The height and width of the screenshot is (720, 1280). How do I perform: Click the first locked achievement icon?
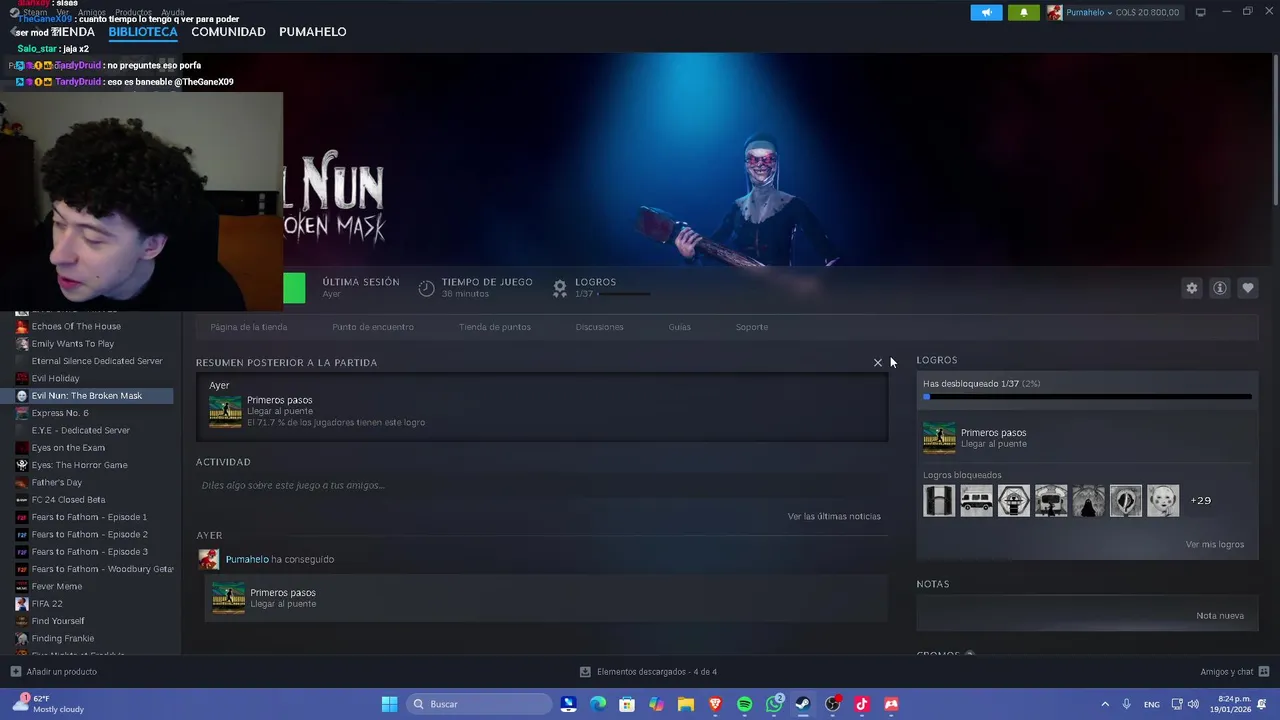click(x=939, y=500)
